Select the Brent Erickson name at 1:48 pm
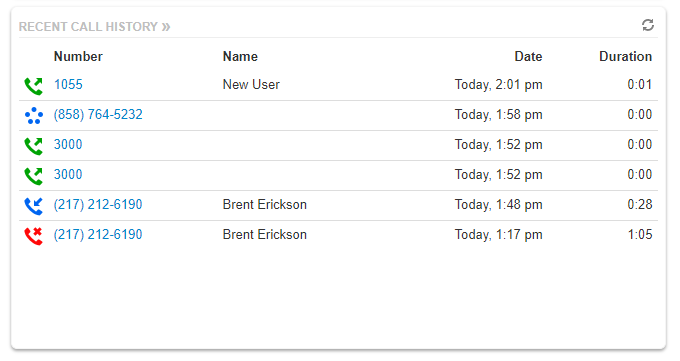The height and width of the screenshot is (361, 680). [x=265, y=204]
